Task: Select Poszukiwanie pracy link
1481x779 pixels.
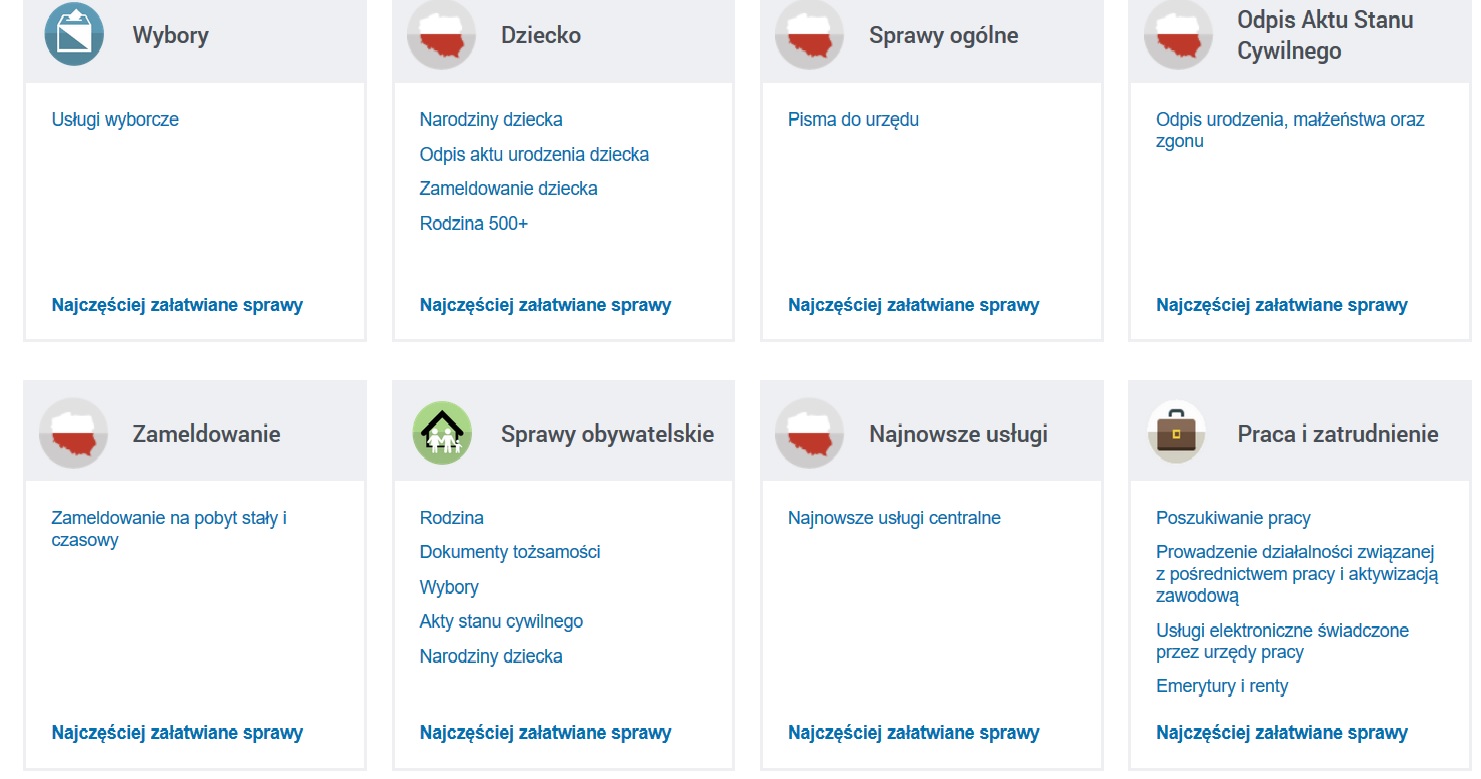Action: [1233, 518]
